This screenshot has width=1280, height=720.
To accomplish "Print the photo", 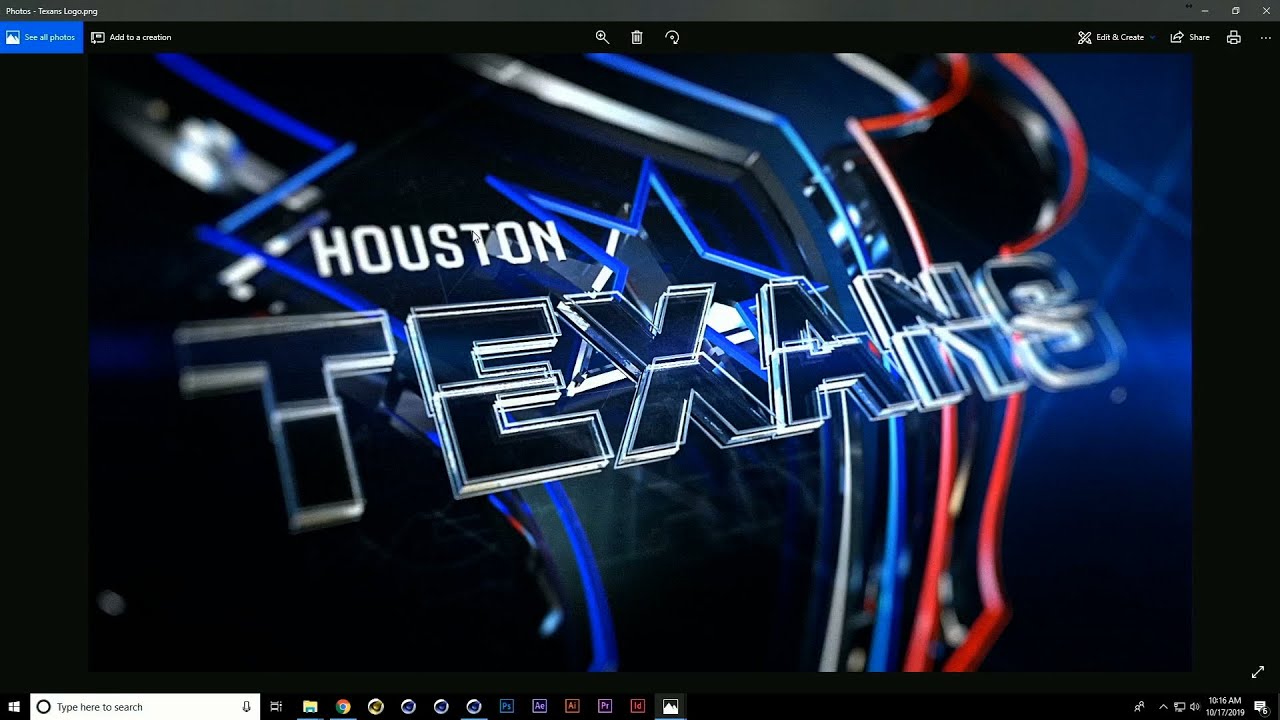I will tap(1234, 37).
